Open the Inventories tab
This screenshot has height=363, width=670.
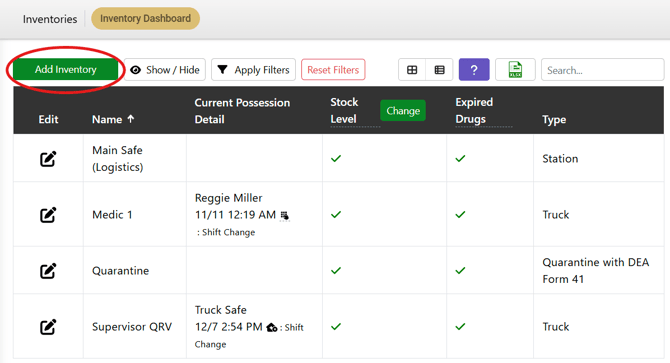(50, 19)
